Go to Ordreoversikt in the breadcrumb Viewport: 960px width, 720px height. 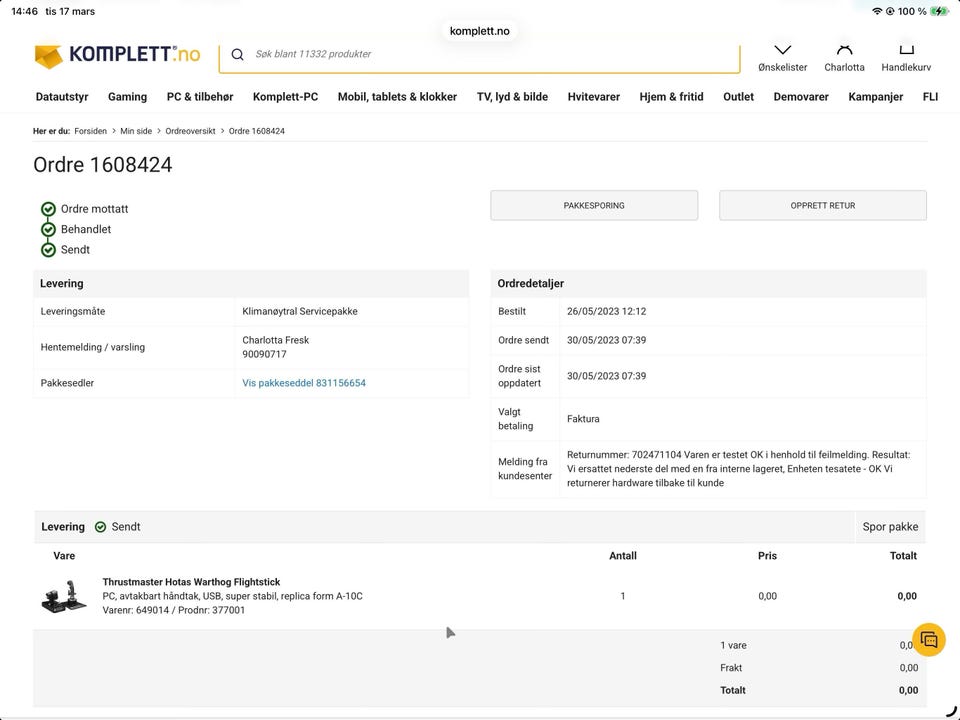pos(190,131)
